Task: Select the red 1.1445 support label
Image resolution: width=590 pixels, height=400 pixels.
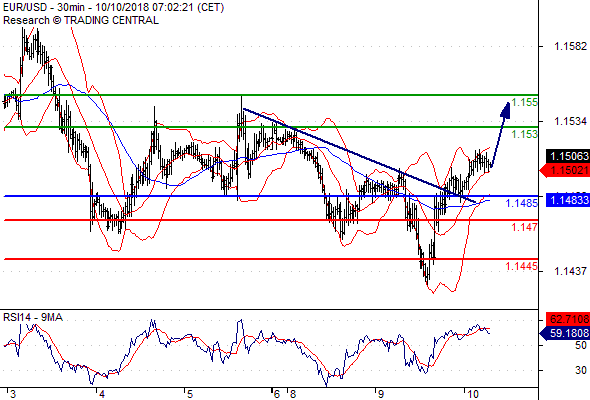Action: click(522, 266)
